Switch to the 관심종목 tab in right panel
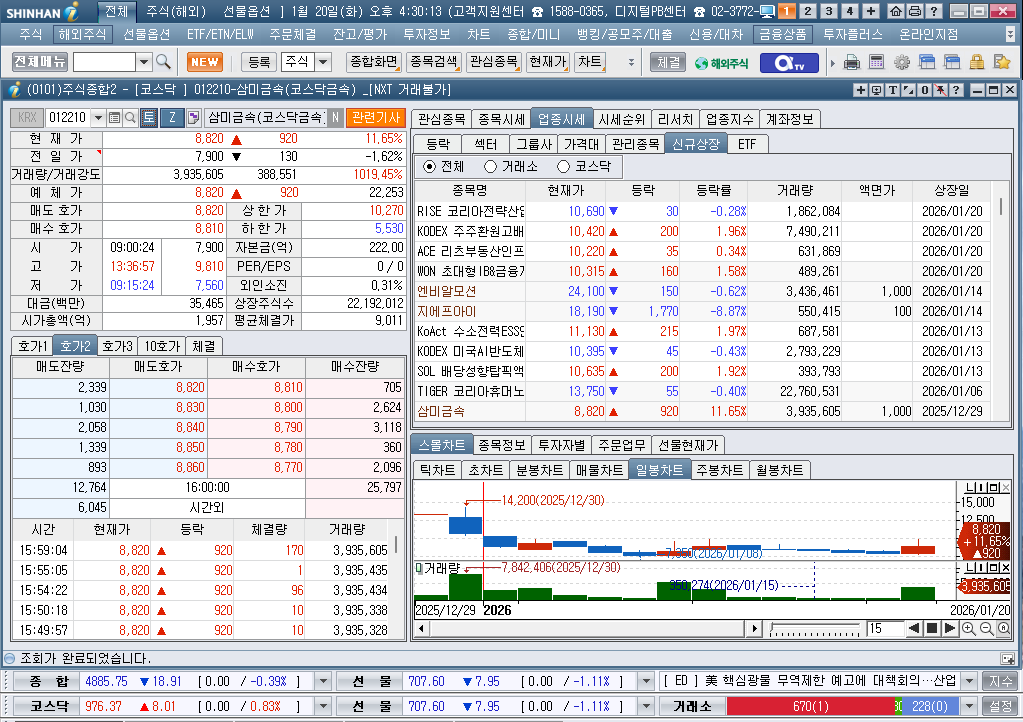This screenshot has height=722, width=1023. (441, 119)
